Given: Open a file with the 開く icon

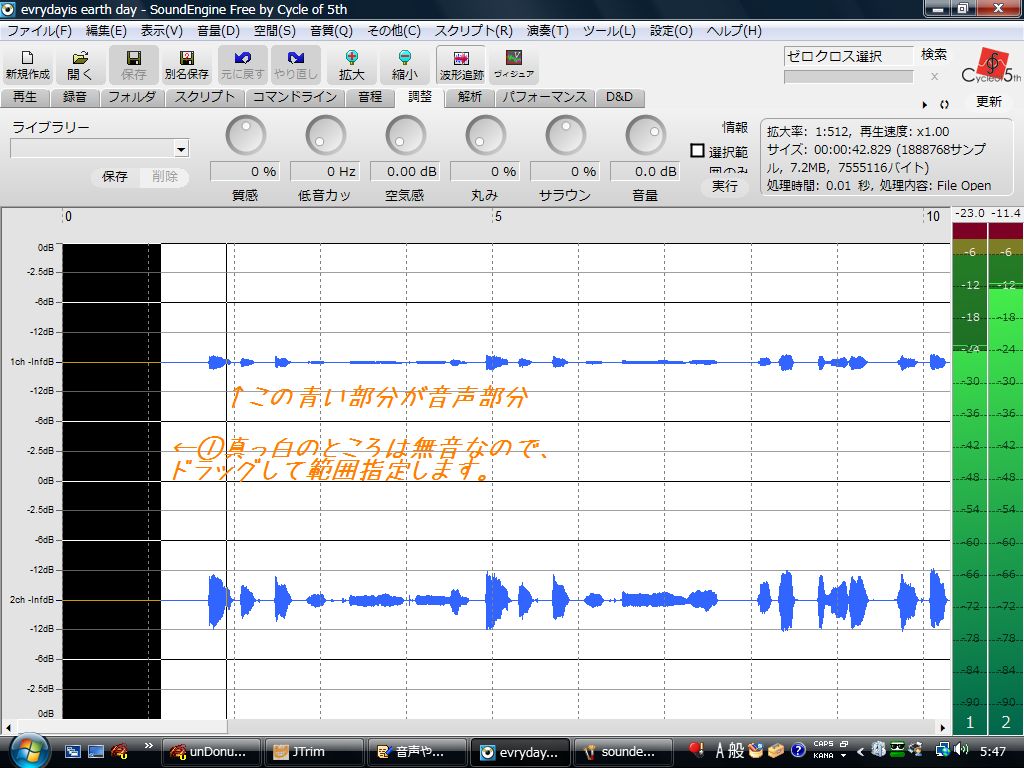Looking at the screenshot, I should (80, 64).
